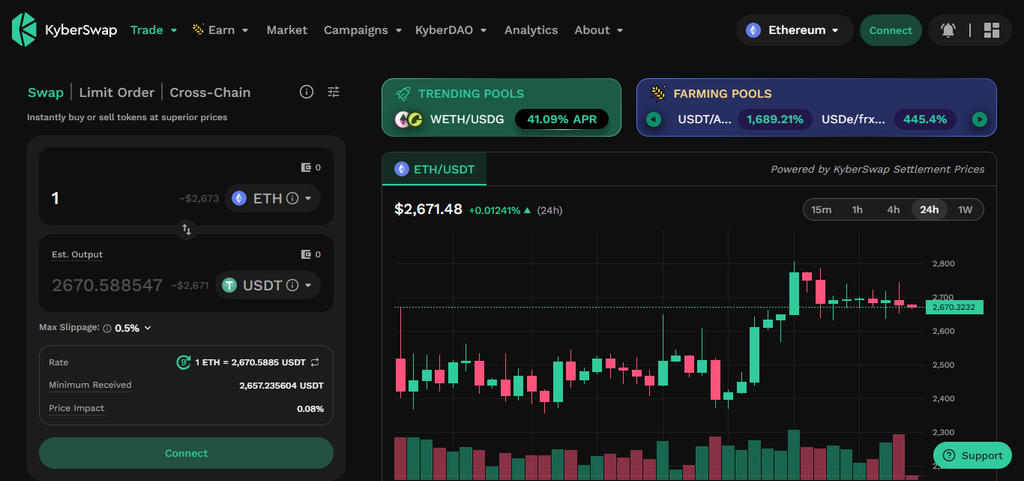Click the Earn menu sparkle icon
Viewport: 1024px width, 481px height.
click(198, 29)
